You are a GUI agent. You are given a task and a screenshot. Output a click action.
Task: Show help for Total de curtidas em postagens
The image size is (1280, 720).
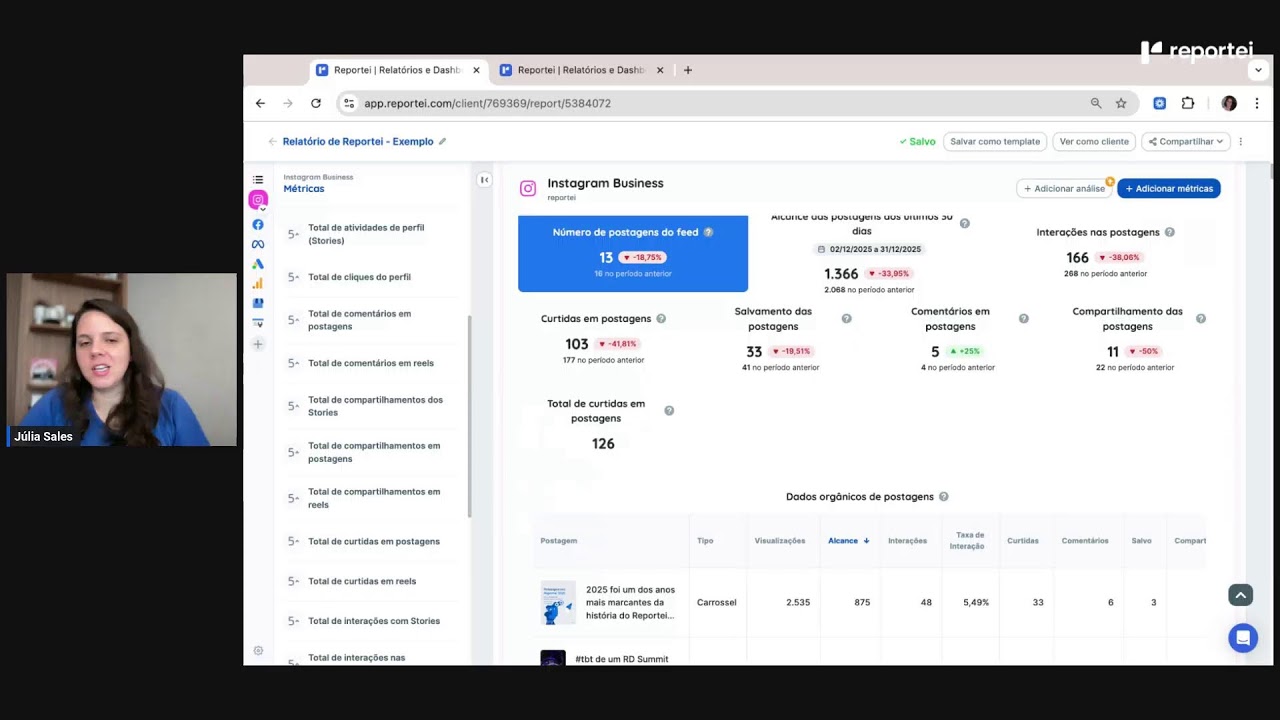pos(669,411)
